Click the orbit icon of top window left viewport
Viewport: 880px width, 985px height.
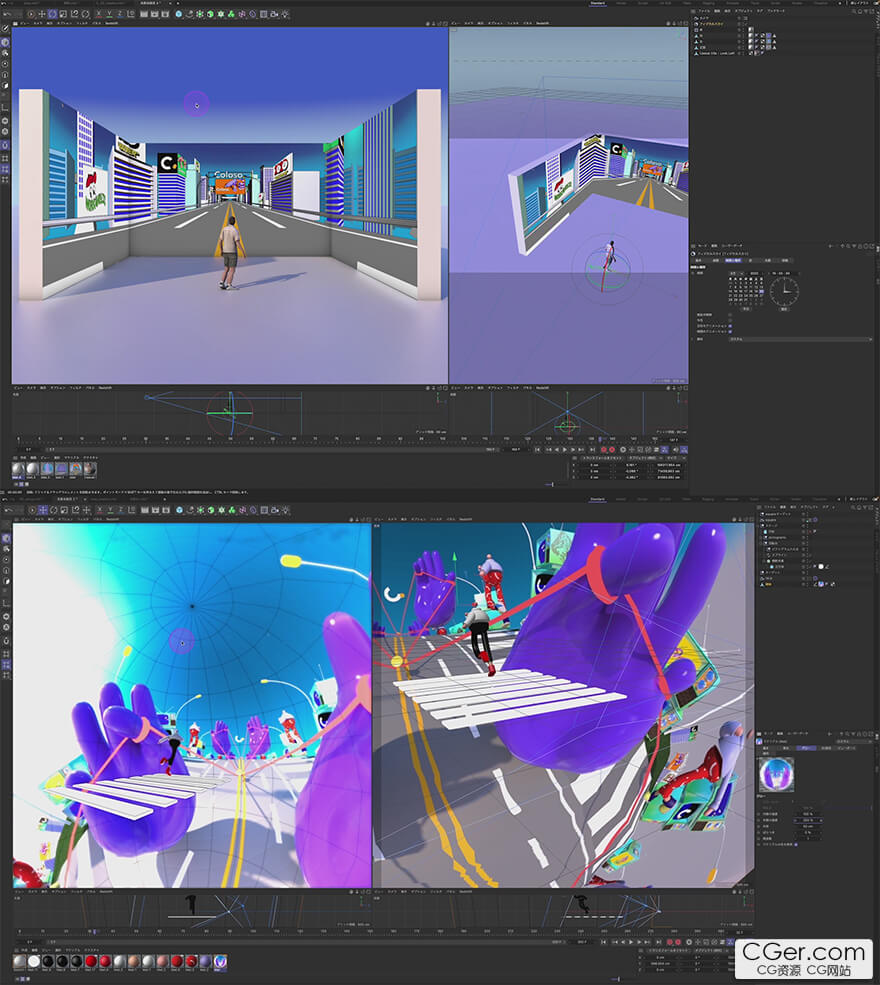[440, 23]
